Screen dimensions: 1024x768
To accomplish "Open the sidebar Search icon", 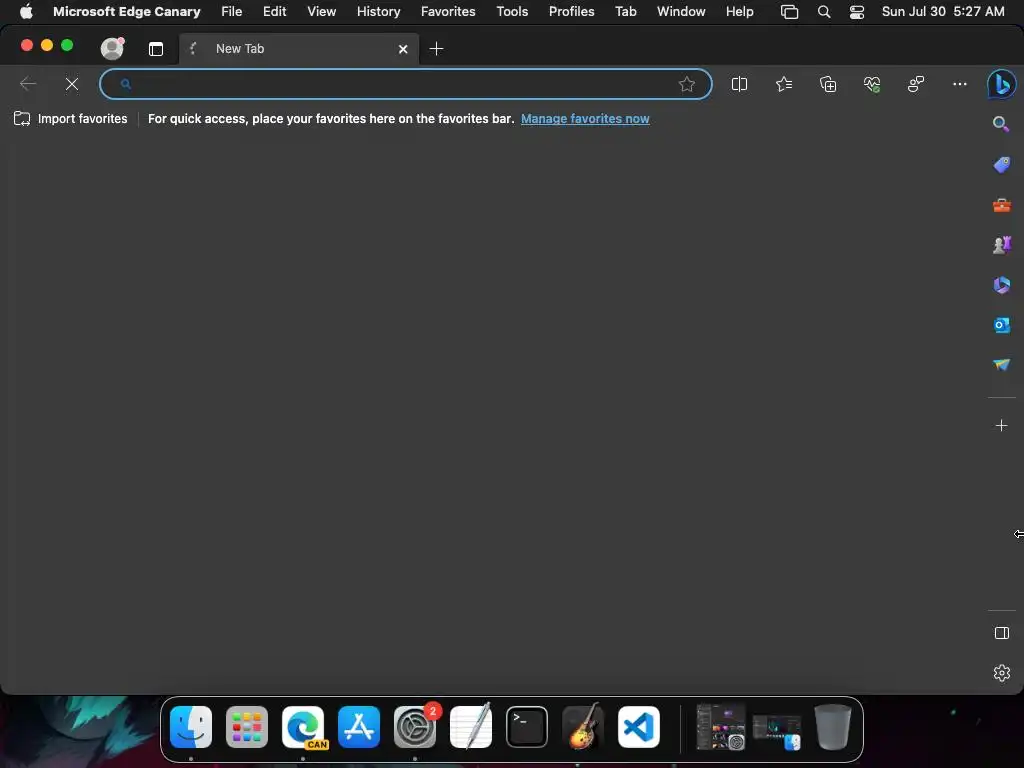I will [x=1001, y=124].
